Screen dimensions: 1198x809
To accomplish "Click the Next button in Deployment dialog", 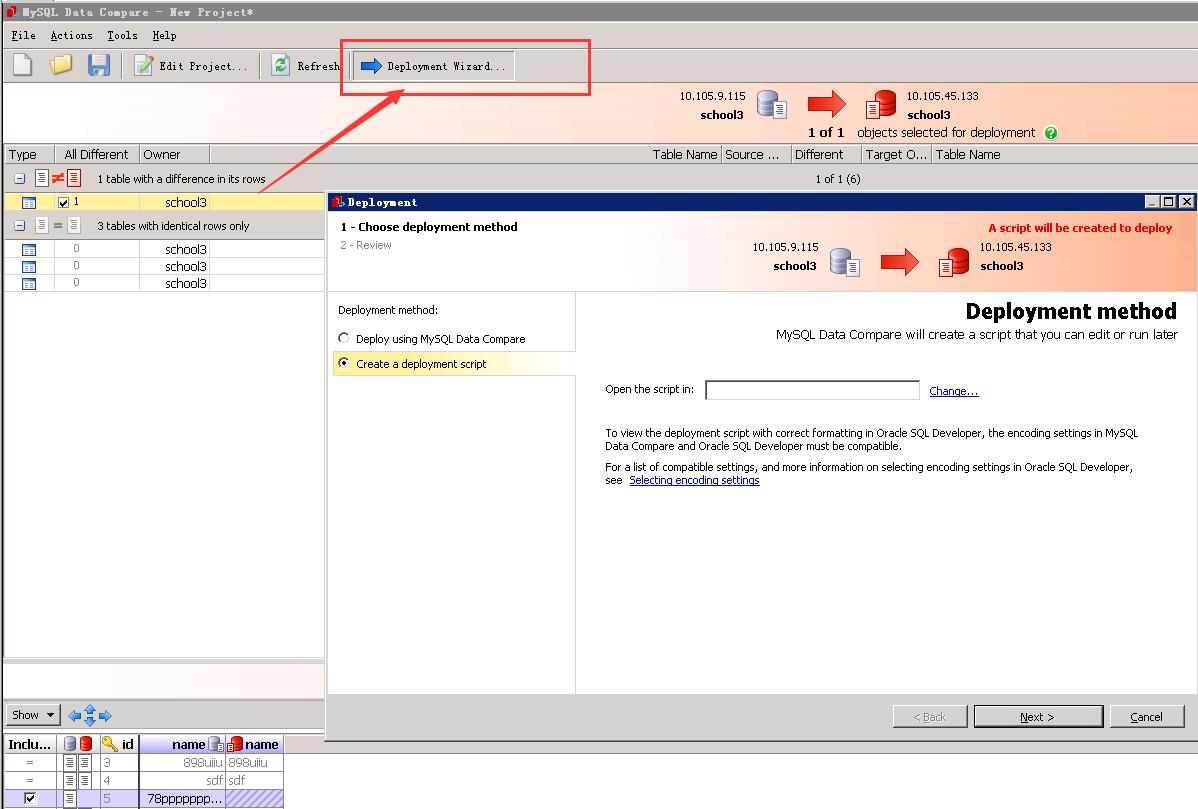I will pyautogui.click(x=1038, y=717).
